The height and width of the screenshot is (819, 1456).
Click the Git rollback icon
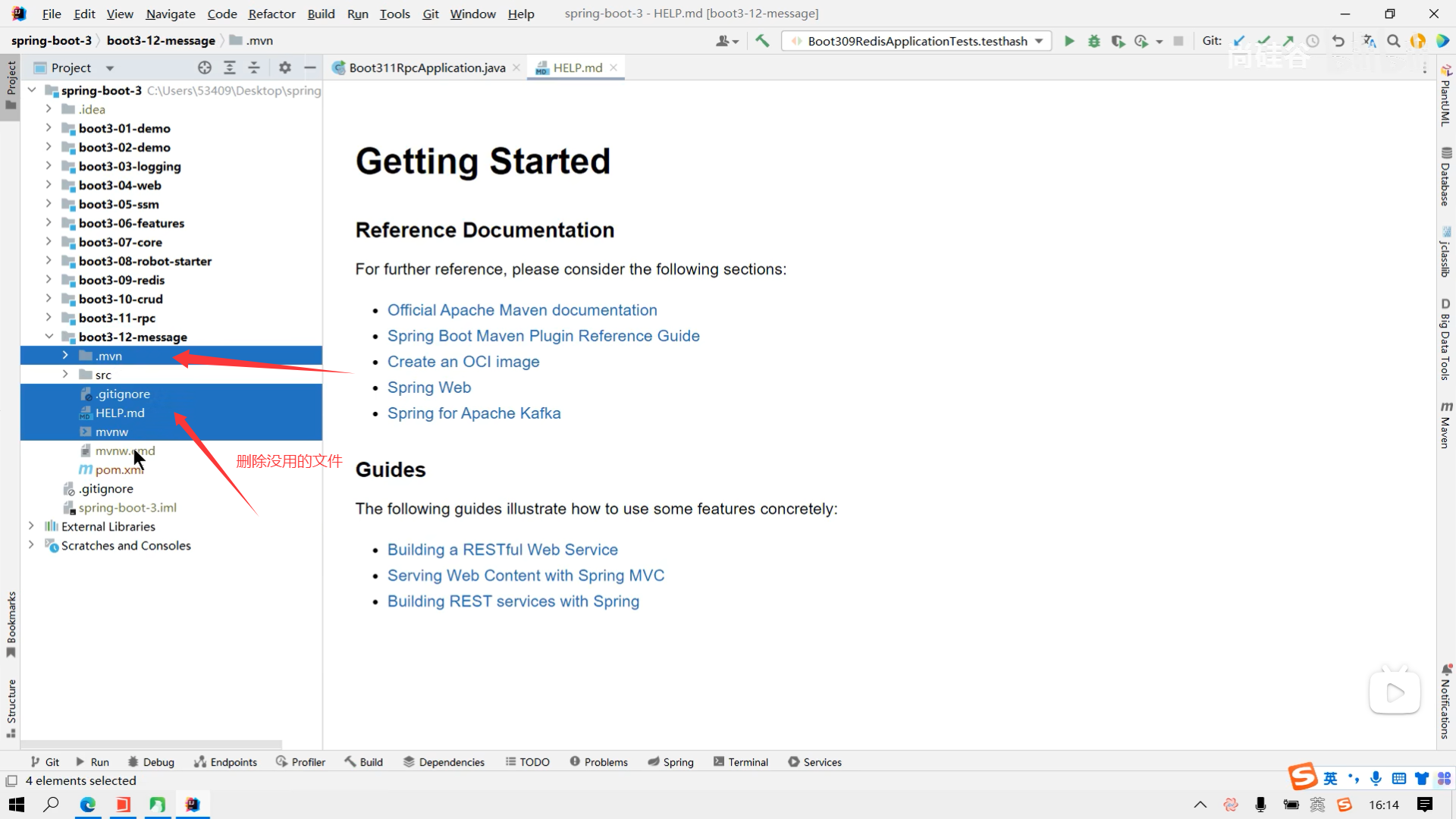coord(1338,41)
